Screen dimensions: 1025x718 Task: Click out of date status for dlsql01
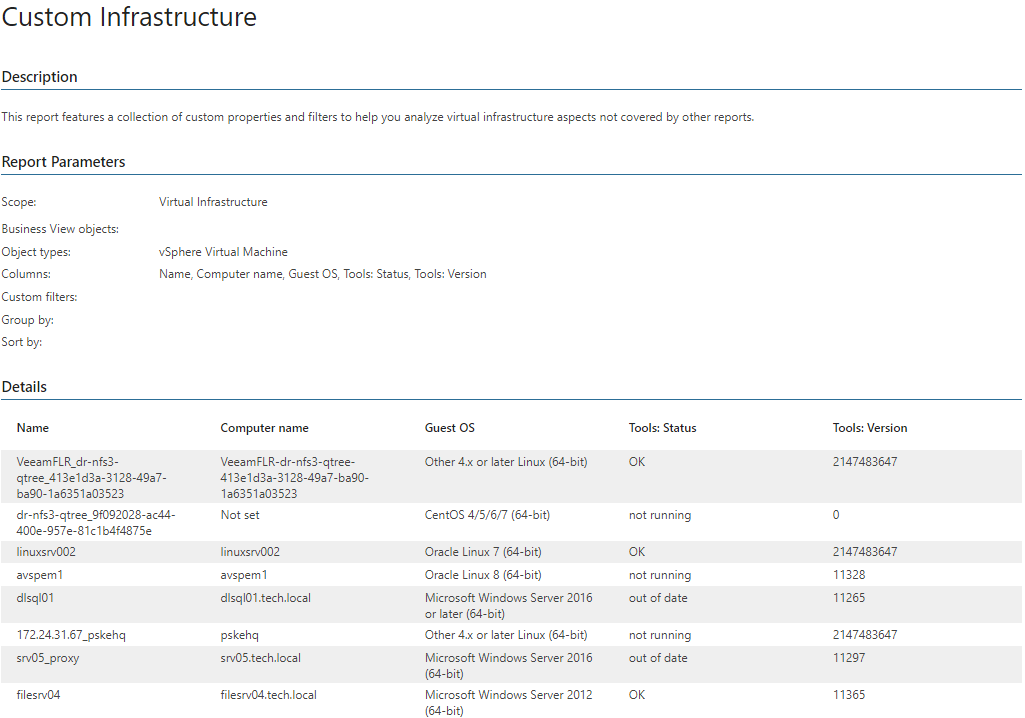tap(658, 598)
